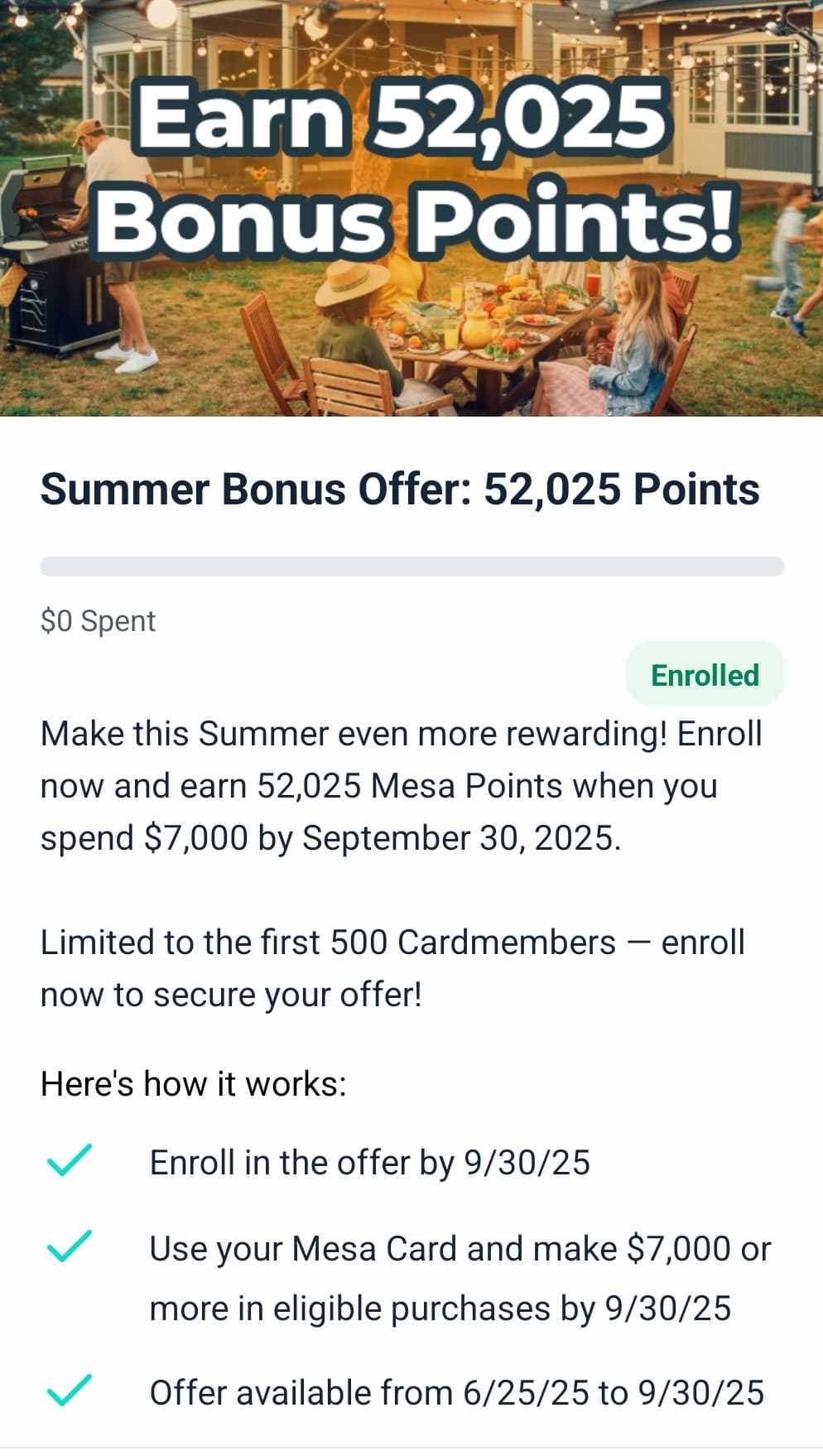Tap the spend $7,000 by September 30 text
823x1456 pixels.
(x=330, y=837)
